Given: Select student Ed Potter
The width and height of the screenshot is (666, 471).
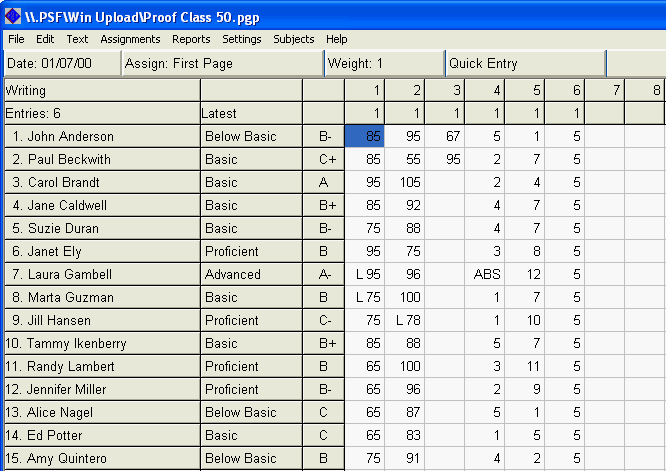Looking at the screenshot, I should tap(102, 435).
